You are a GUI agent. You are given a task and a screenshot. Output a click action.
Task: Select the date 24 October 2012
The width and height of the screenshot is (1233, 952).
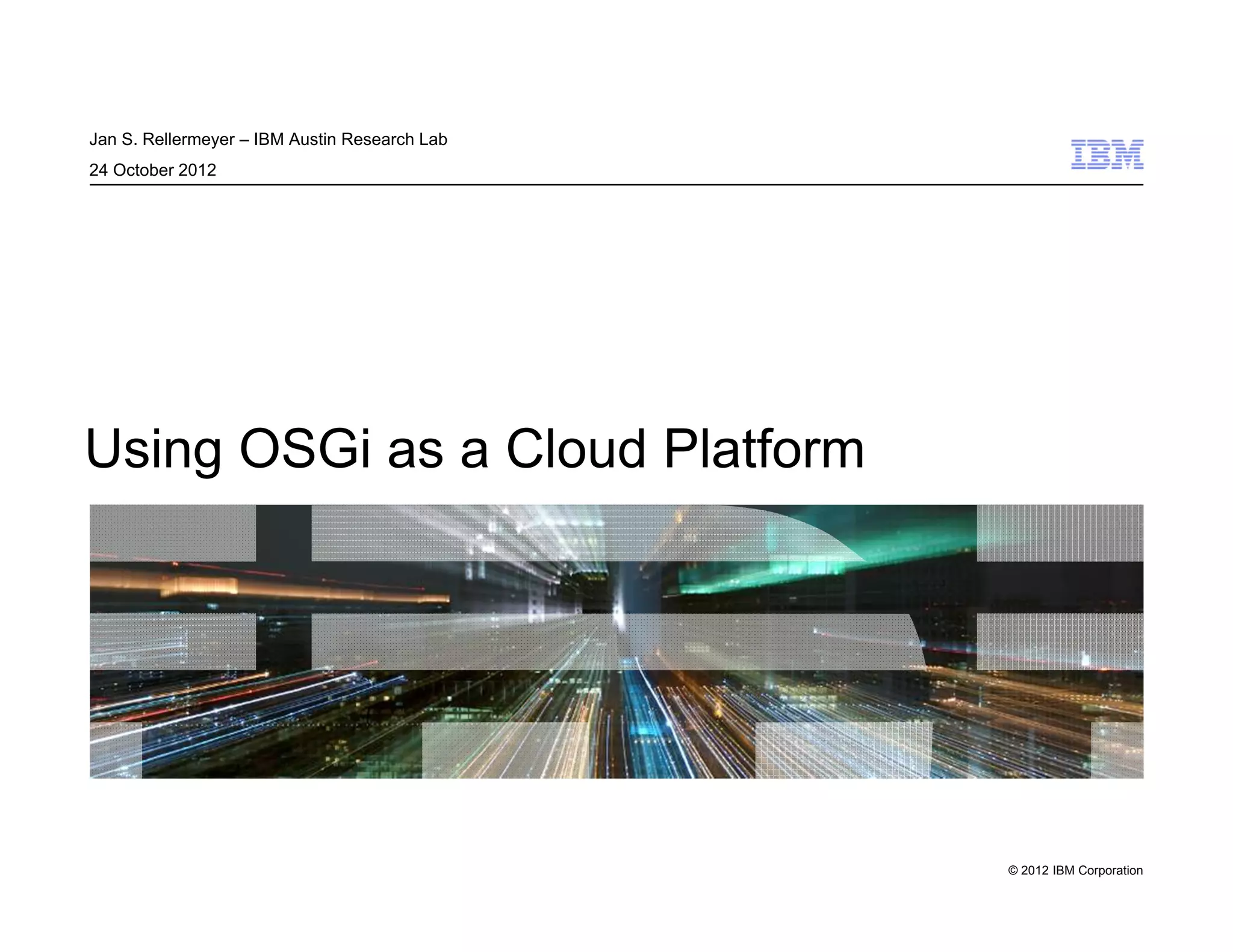click(152, 170)
